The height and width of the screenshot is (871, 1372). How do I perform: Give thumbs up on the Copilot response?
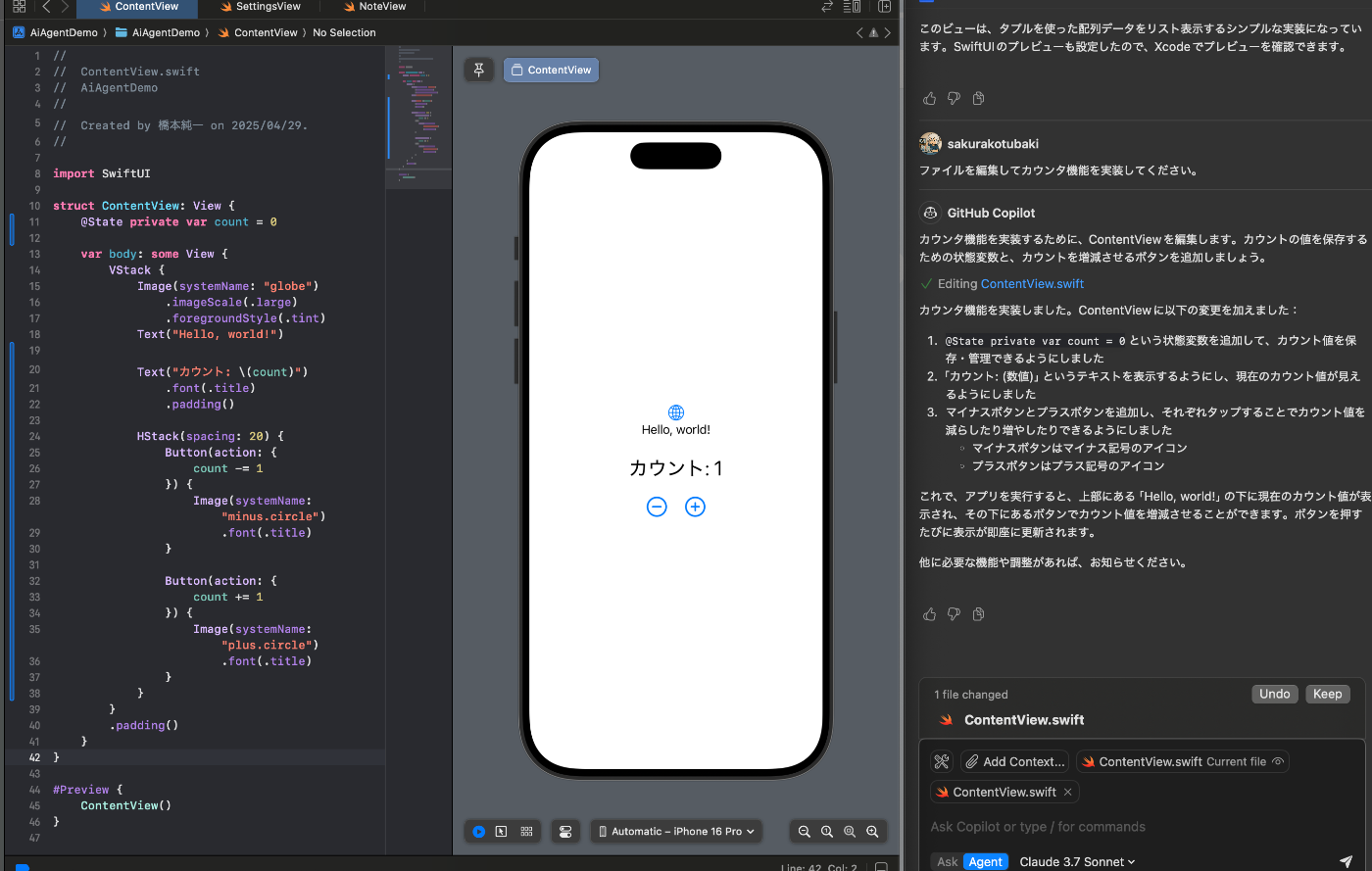click(929, 614)
